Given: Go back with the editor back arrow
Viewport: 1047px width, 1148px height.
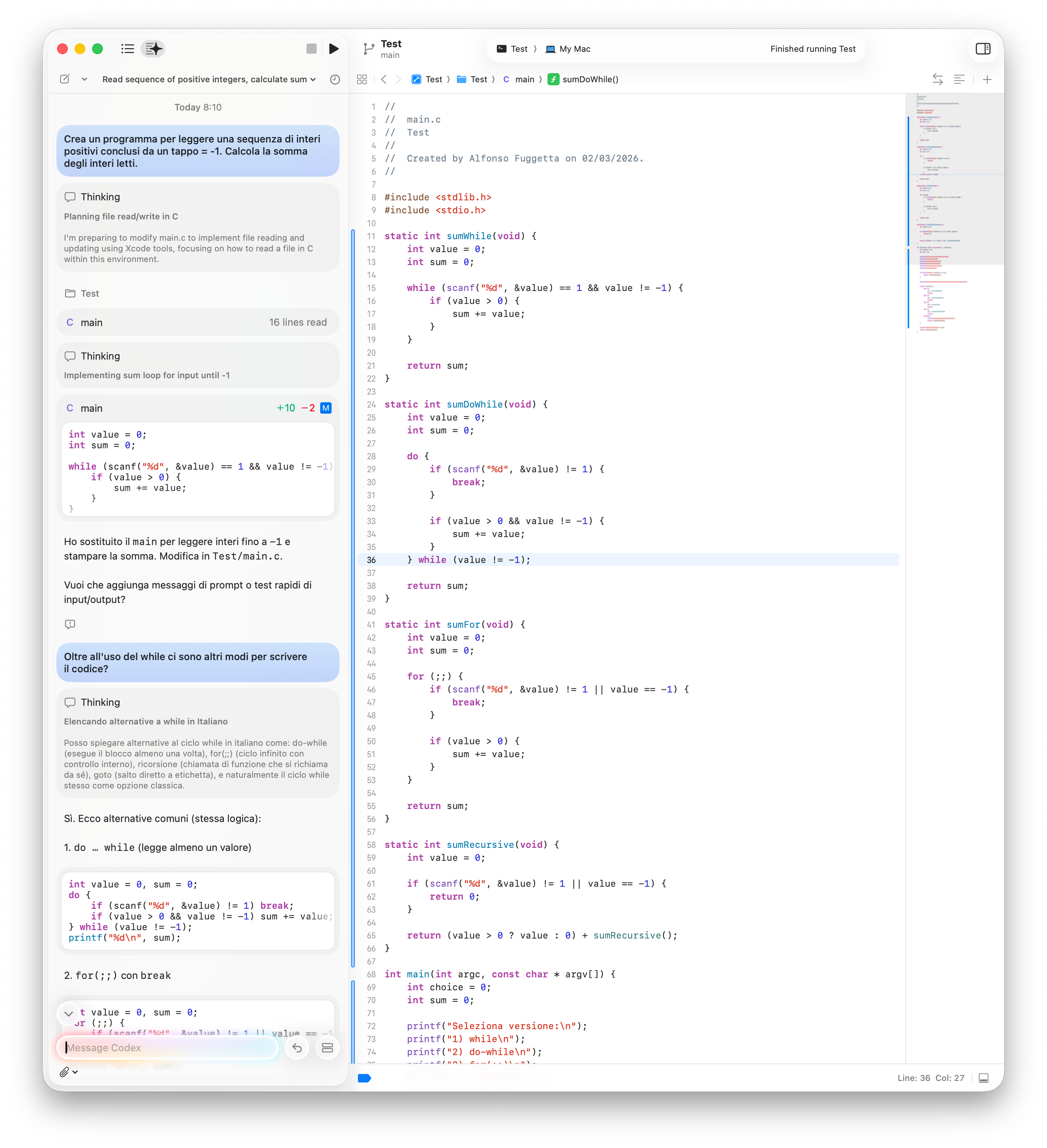Looking at the screenshot, I should (384, 80).
